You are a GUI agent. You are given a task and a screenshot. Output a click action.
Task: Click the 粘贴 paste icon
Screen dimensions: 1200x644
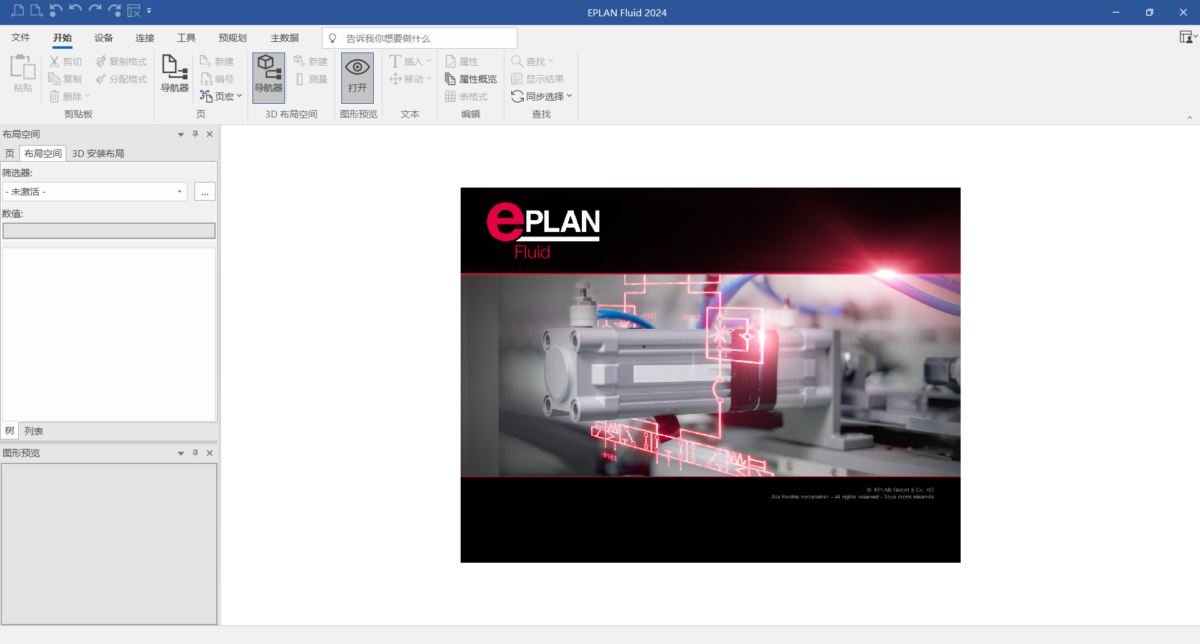(22, 75)
